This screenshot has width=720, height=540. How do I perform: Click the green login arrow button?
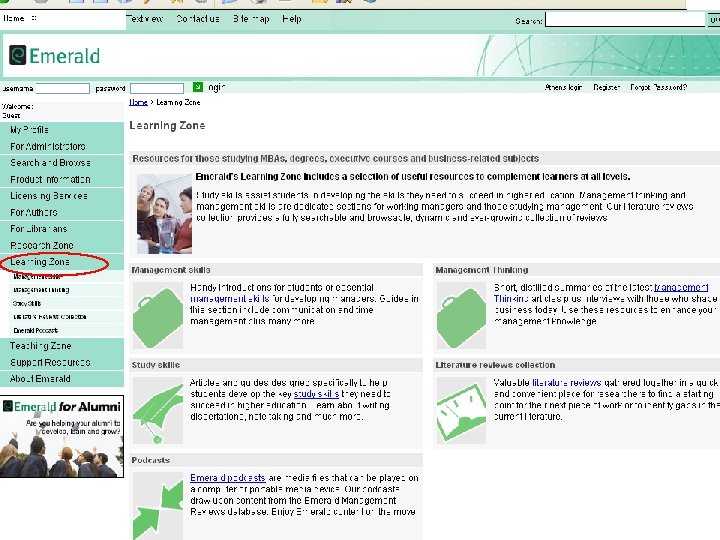[x=198, y=87]
